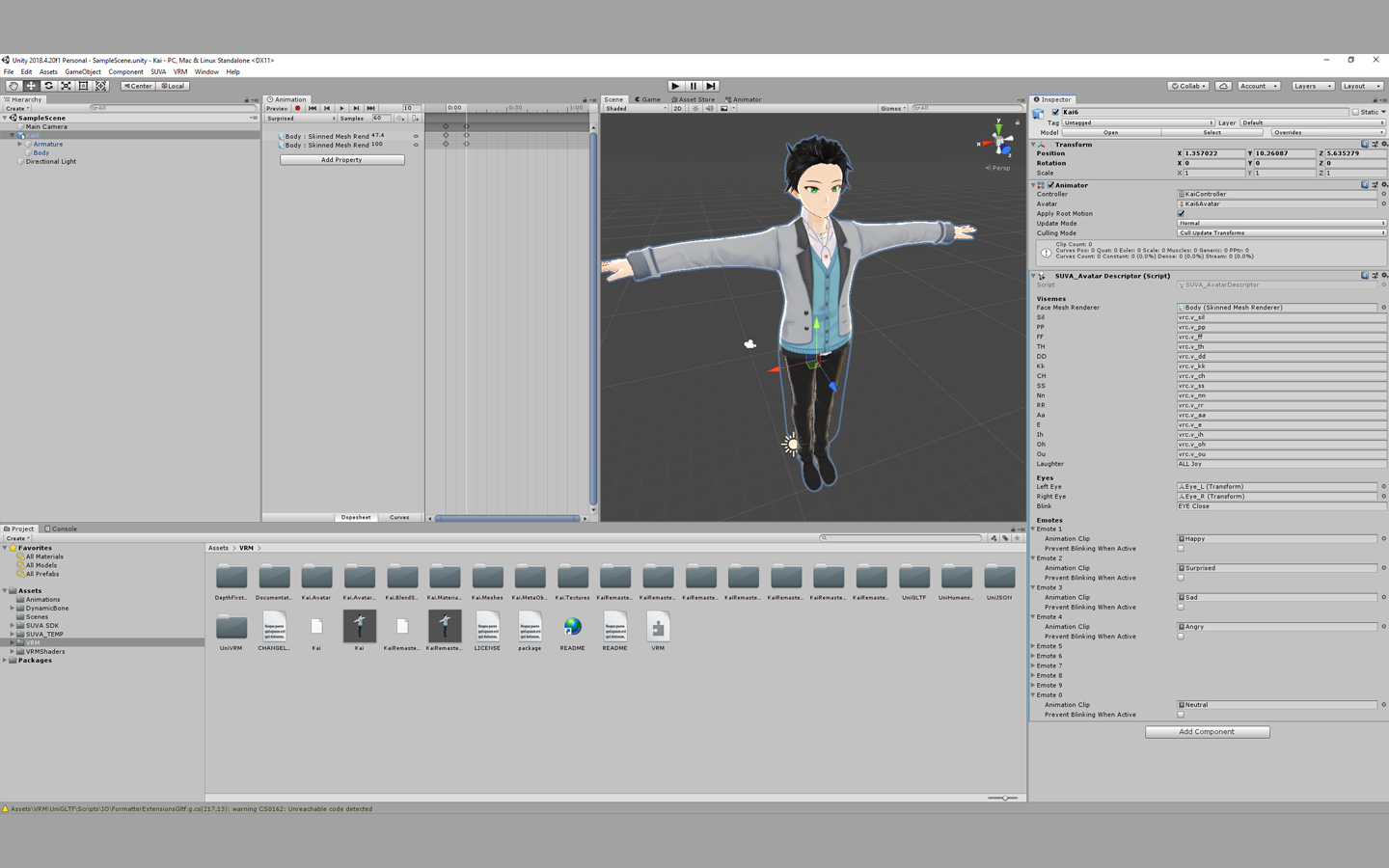
Task: Switch to the Console tab
Action: pyautogui.click(x=61, y=529)
